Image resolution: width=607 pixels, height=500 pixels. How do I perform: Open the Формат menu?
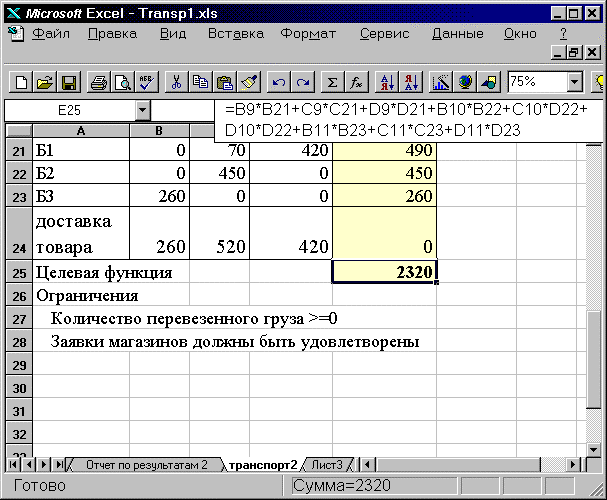pos(308,34)
